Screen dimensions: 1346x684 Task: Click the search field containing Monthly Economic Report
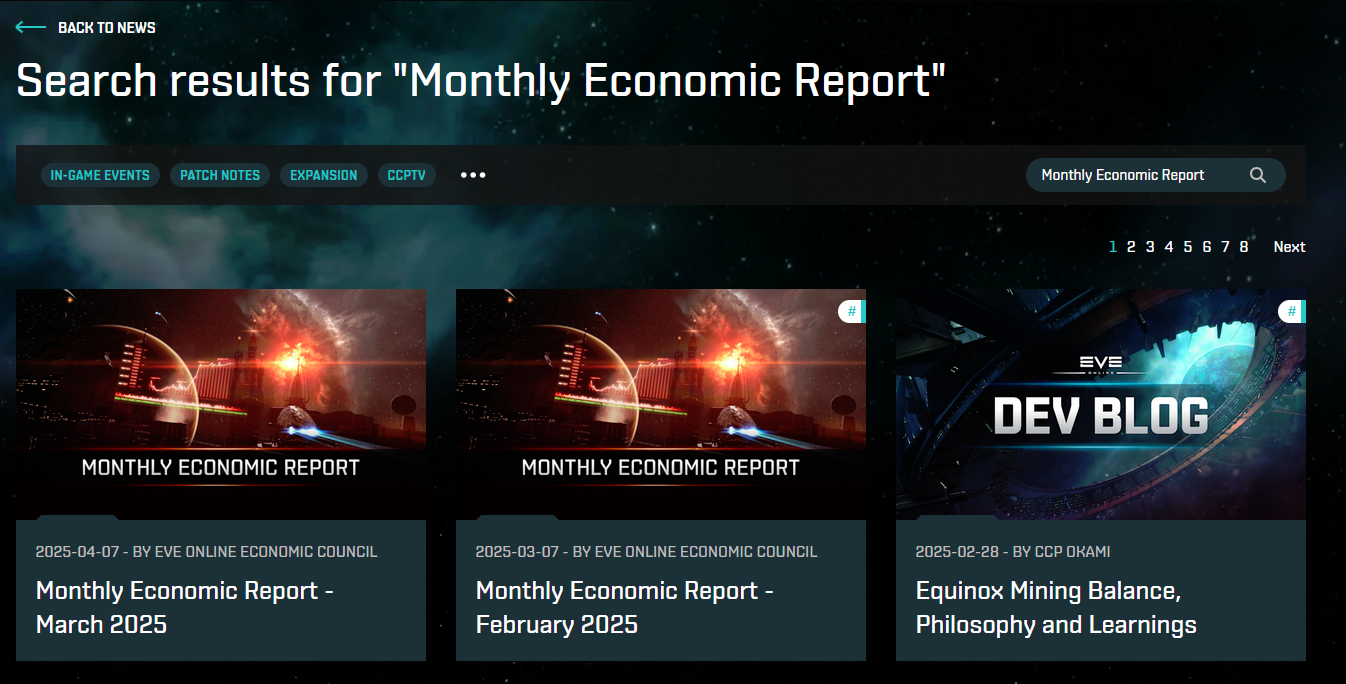tap(1156, 175)
